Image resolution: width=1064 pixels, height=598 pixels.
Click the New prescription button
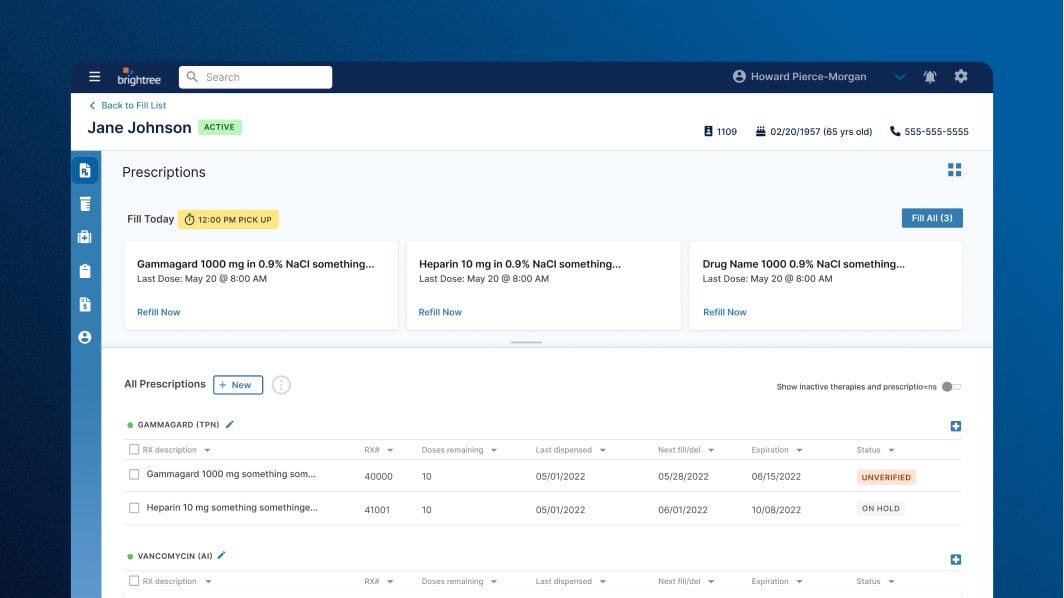[238, 385]
